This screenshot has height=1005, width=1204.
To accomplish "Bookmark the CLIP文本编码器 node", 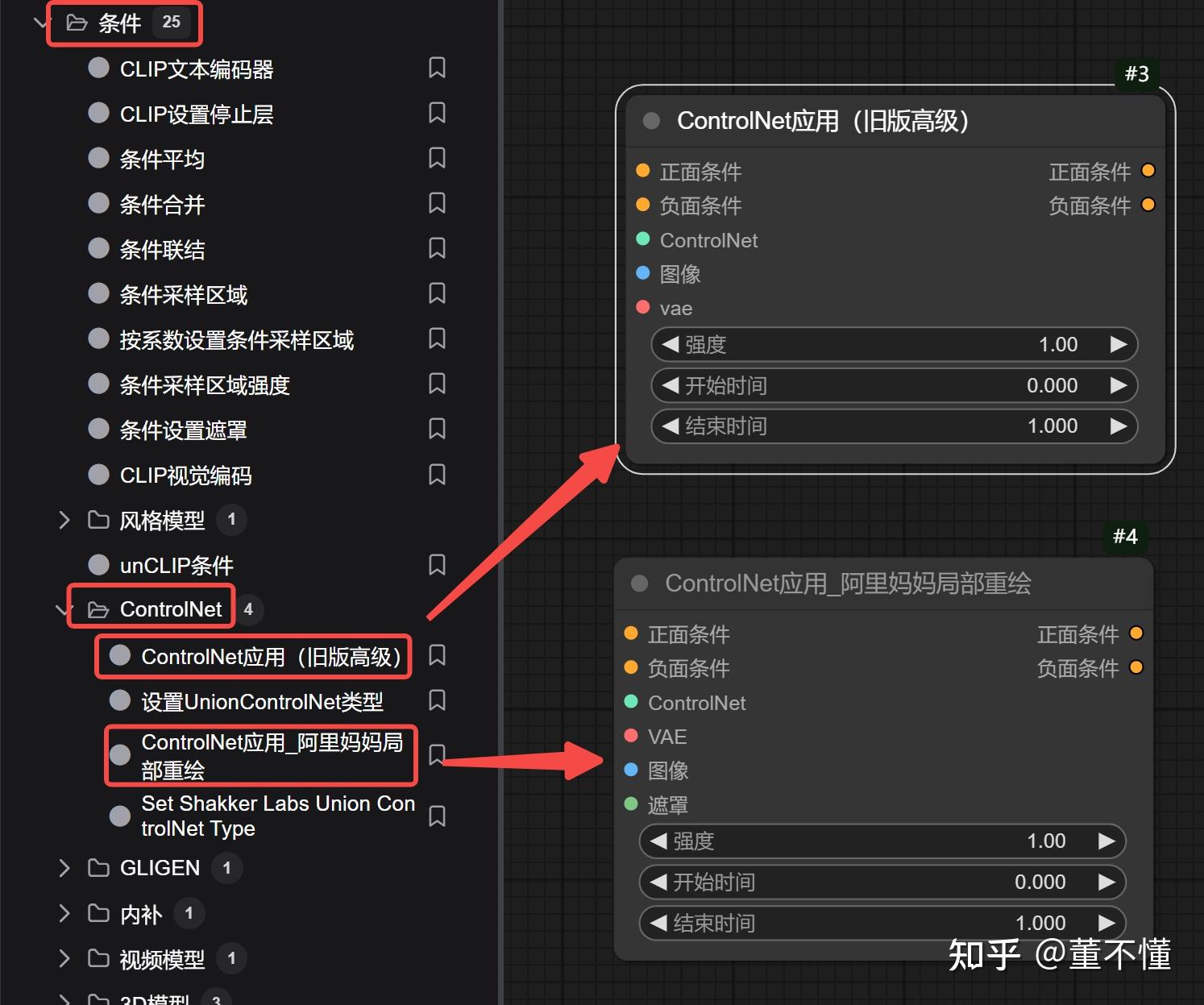I will click(437, 68).
